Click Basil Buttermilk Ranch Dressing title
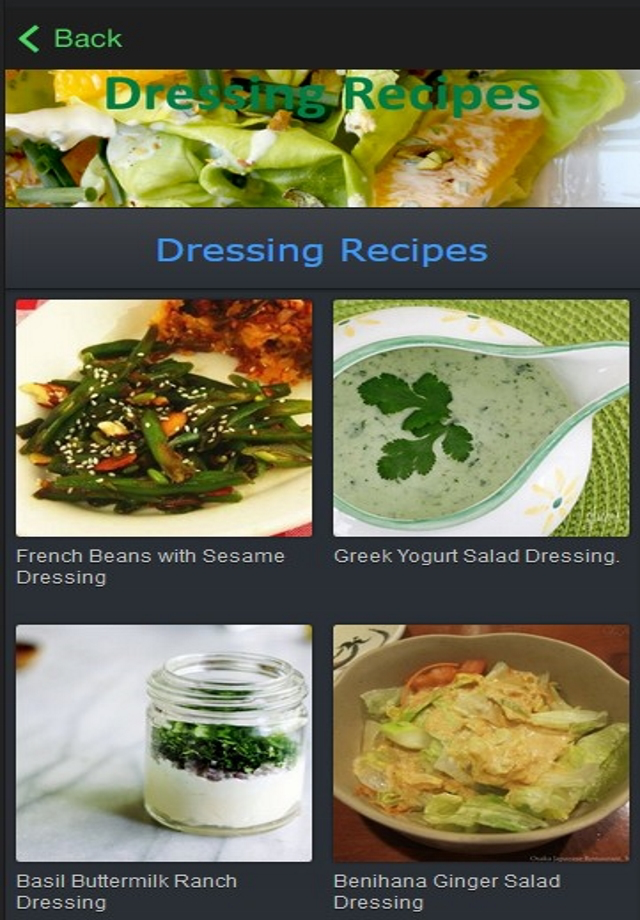Screen dimensions: 640x920 pyautogui.click(x=127, y=891)
